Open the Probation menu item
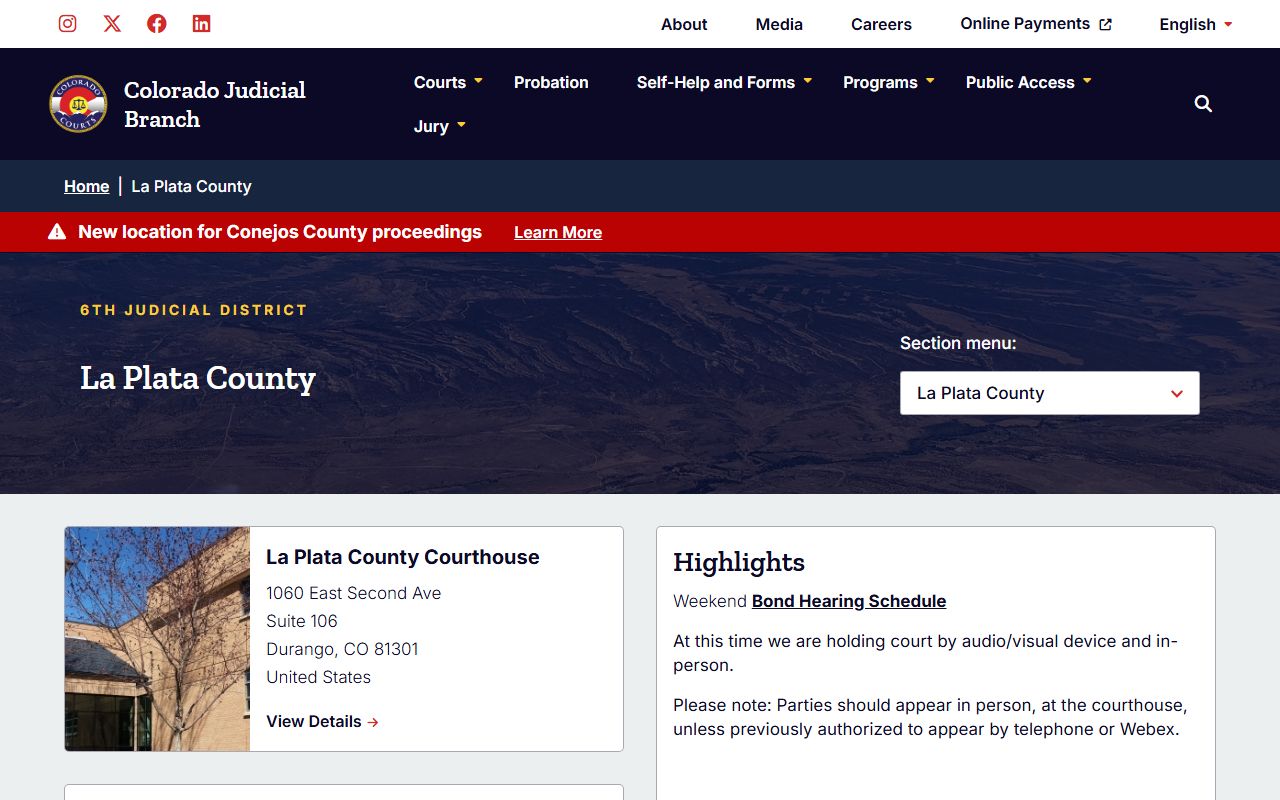Image resolution: width=1280 pixels, height=800 pixels. (551, 82)
